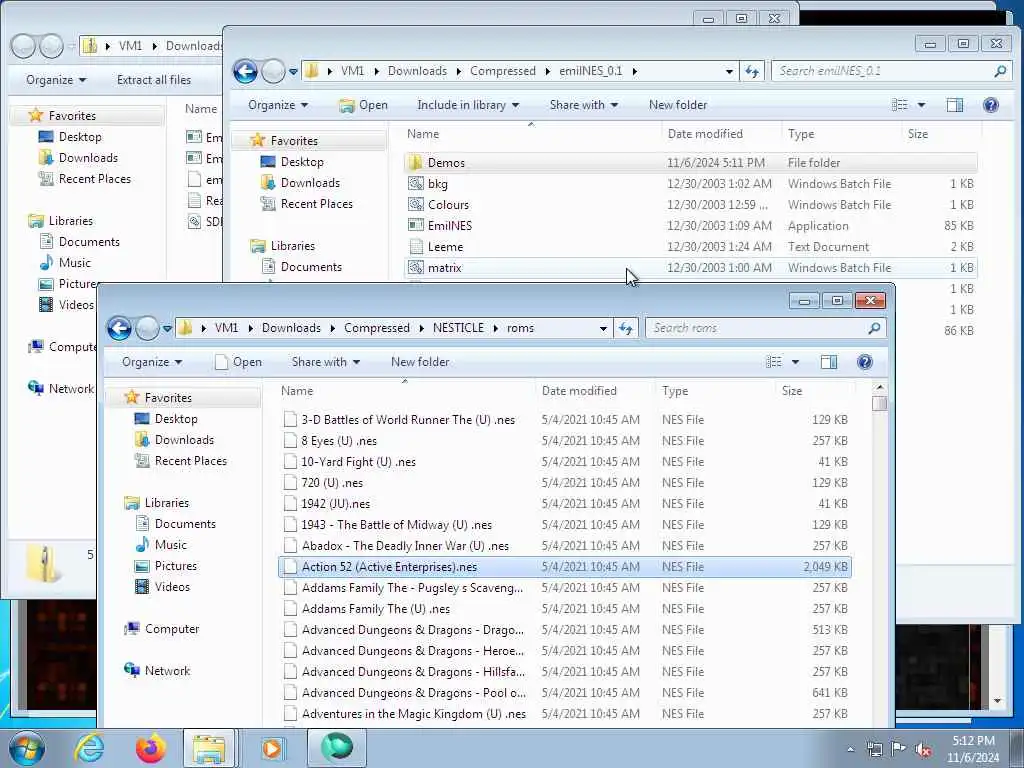1024x768 pixels.
Task: Select 1942 (JU).nes file
Action: 565,504
